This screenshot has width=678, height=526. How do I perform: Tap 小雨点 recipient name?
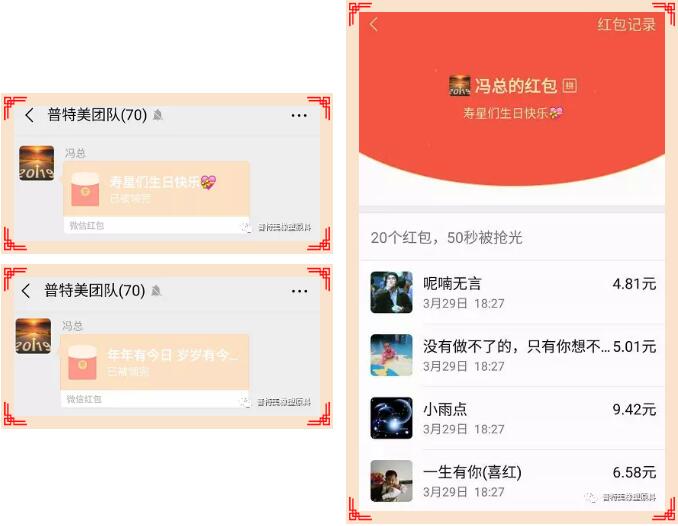445,409
